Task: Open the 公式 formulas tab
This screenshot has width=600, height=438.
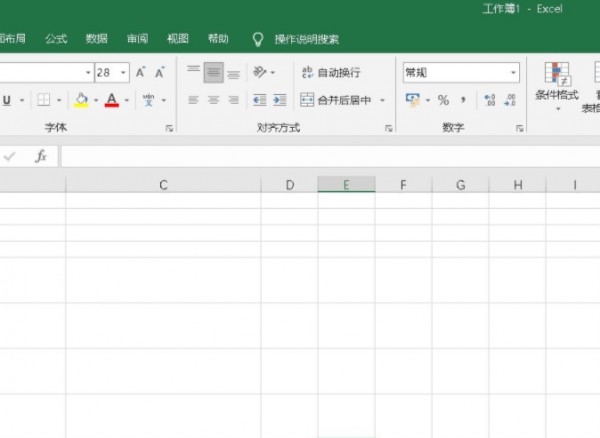Action: click(x=56, y=39)
